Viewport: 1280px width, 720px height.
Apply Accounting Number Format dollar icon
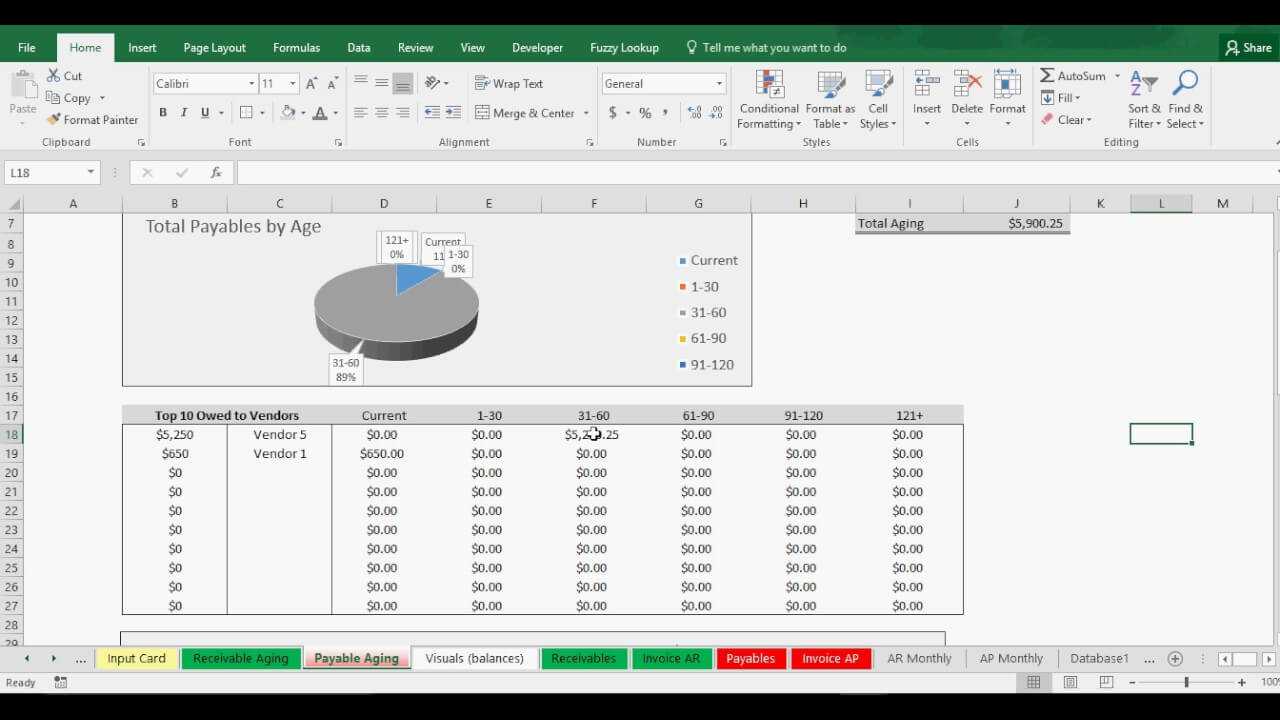(612, 113)
